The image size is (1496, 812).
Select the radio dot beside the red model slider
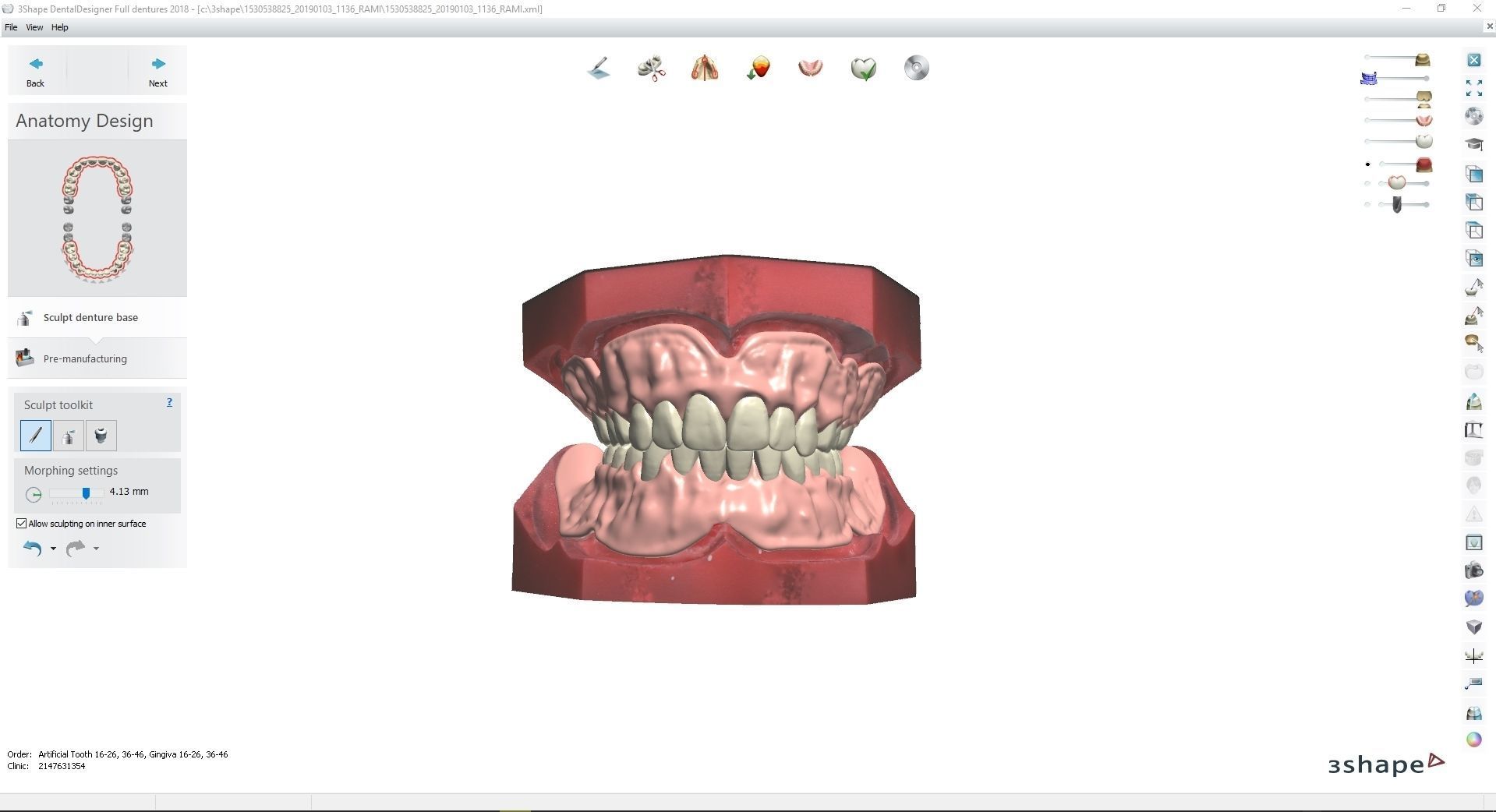pyautogui.click(x=1367, y=164)
